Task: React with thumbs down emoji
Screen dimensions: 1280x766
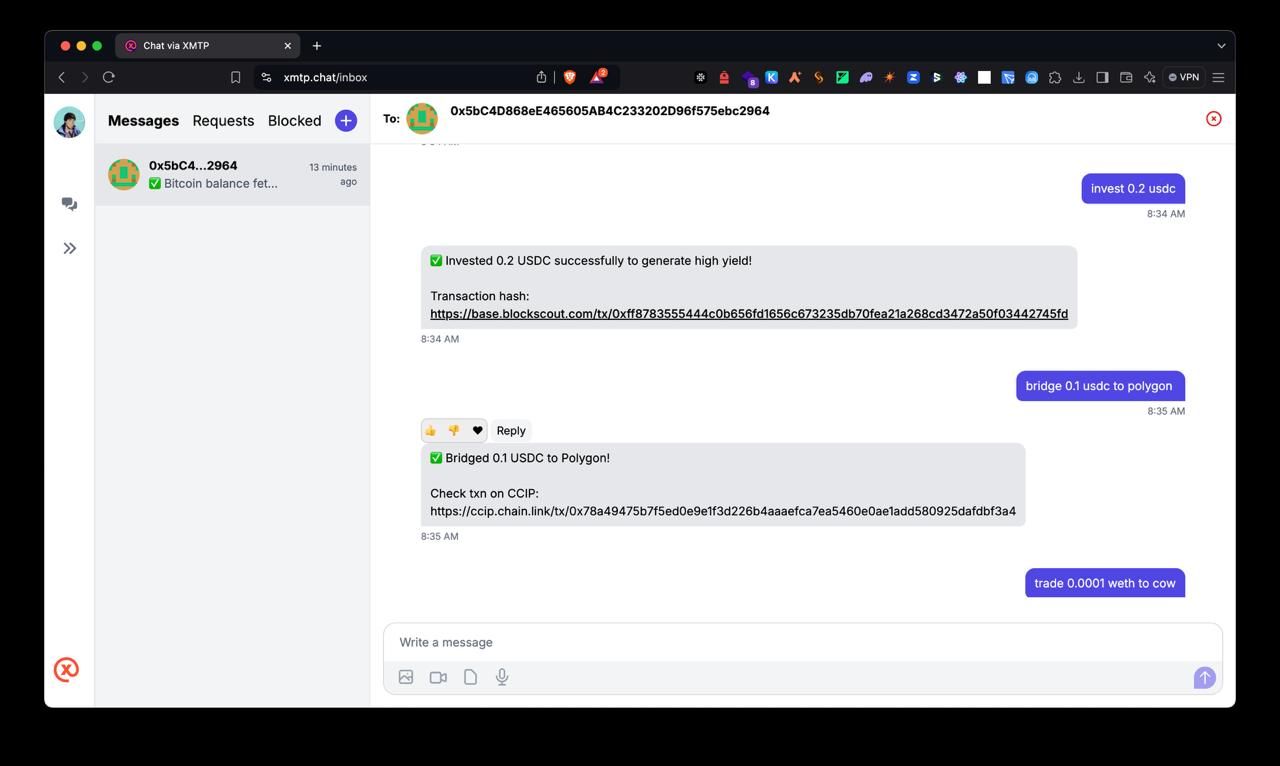Action: click(453, 431)
